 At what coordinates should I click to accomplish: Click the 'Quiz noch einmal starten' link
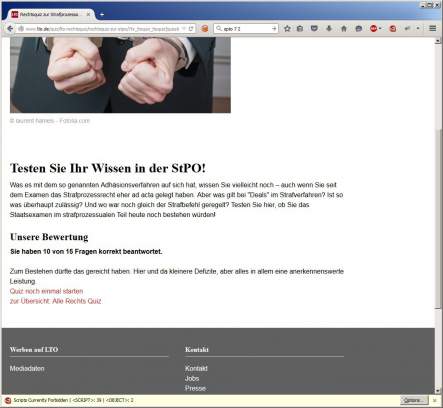46,291
